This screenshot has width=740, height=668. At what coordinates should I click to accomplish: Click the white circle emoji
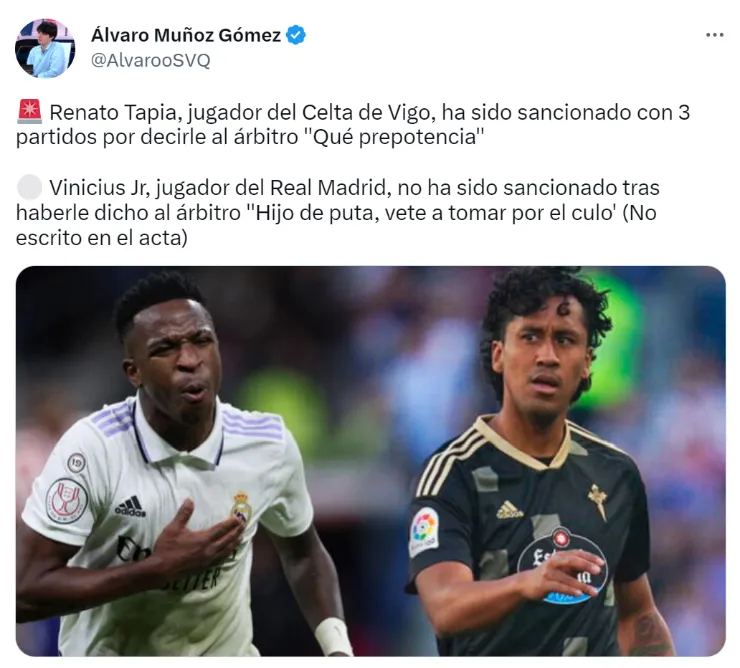pyautogui.click(x=30, y=187)
